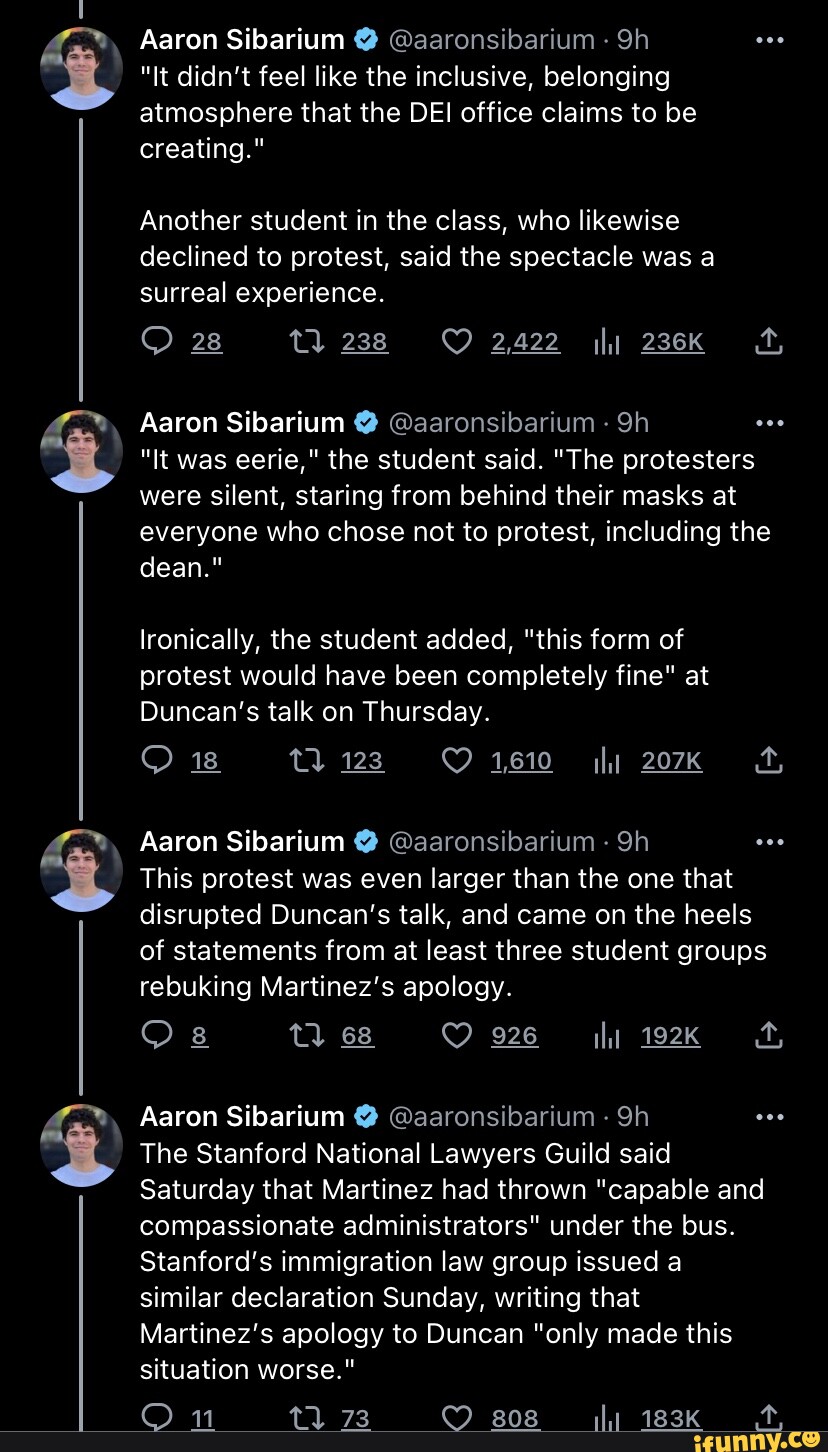Like the tweet with 926 likes
The width and height of the screenshot is (828, 1452).
click(457, 1036)
